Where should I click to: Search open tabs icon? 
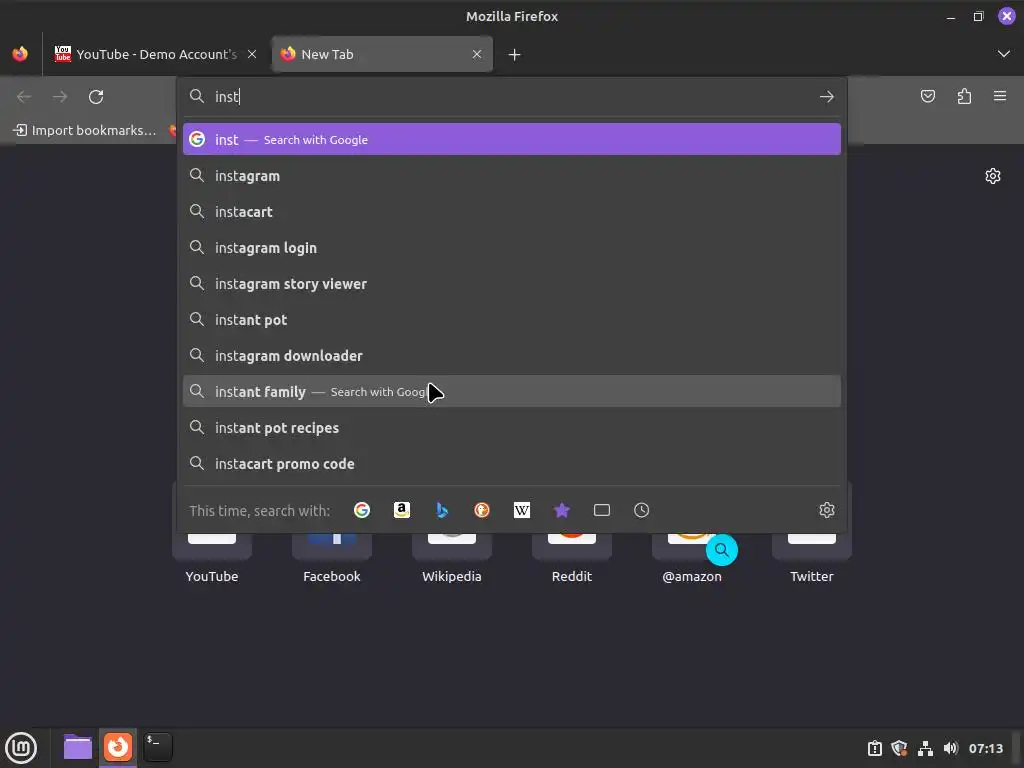click(601, 510)
